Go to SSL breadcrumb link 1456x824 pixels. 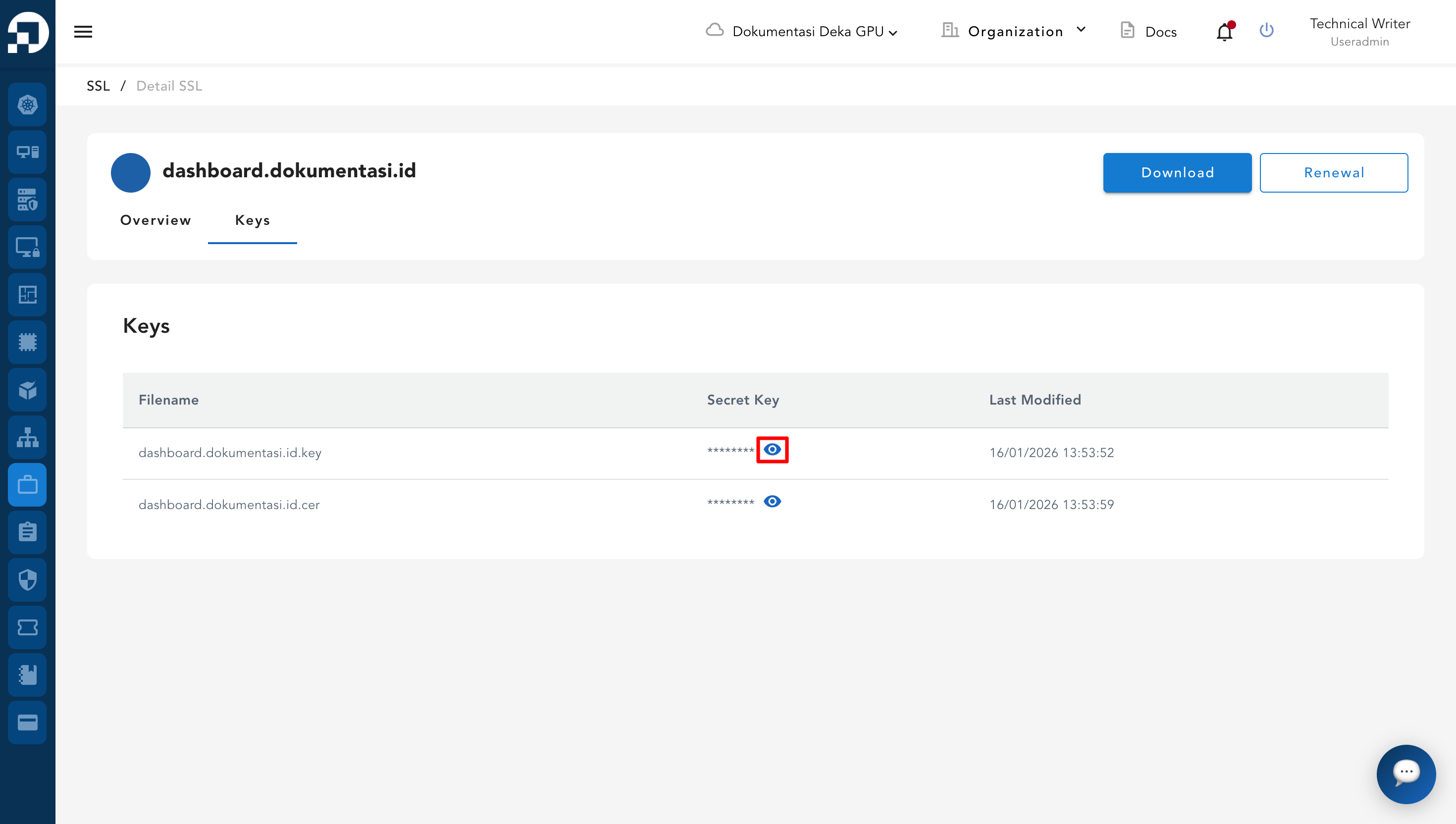click(x=98, y=86)
